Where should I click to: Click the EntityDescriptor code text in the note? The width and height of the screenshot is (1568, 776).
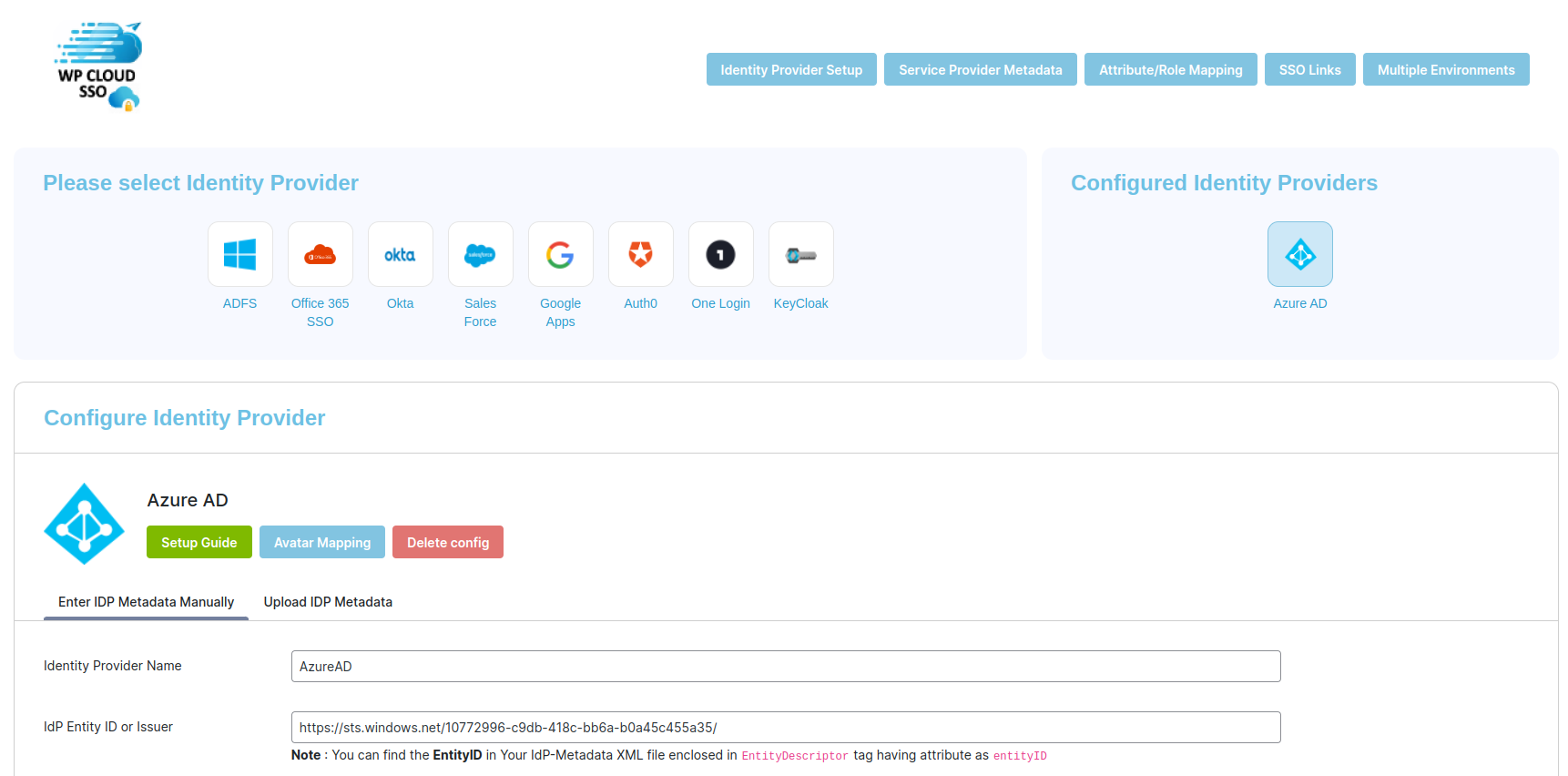pos(795,756)
